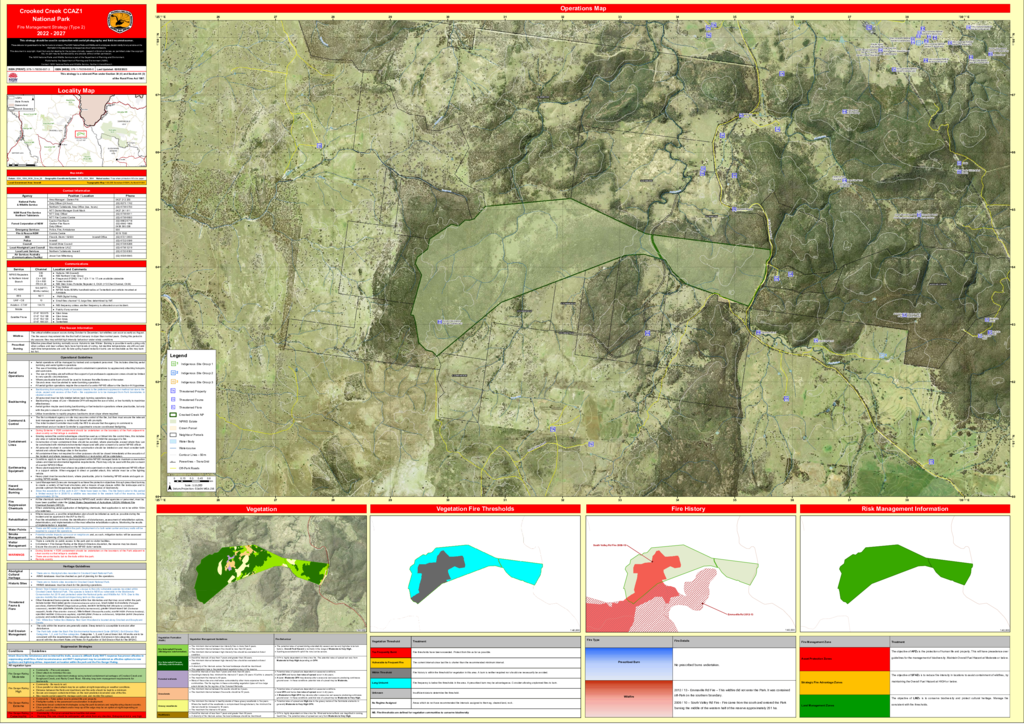Click the Heritage Guidelines header

pos(76,566)
